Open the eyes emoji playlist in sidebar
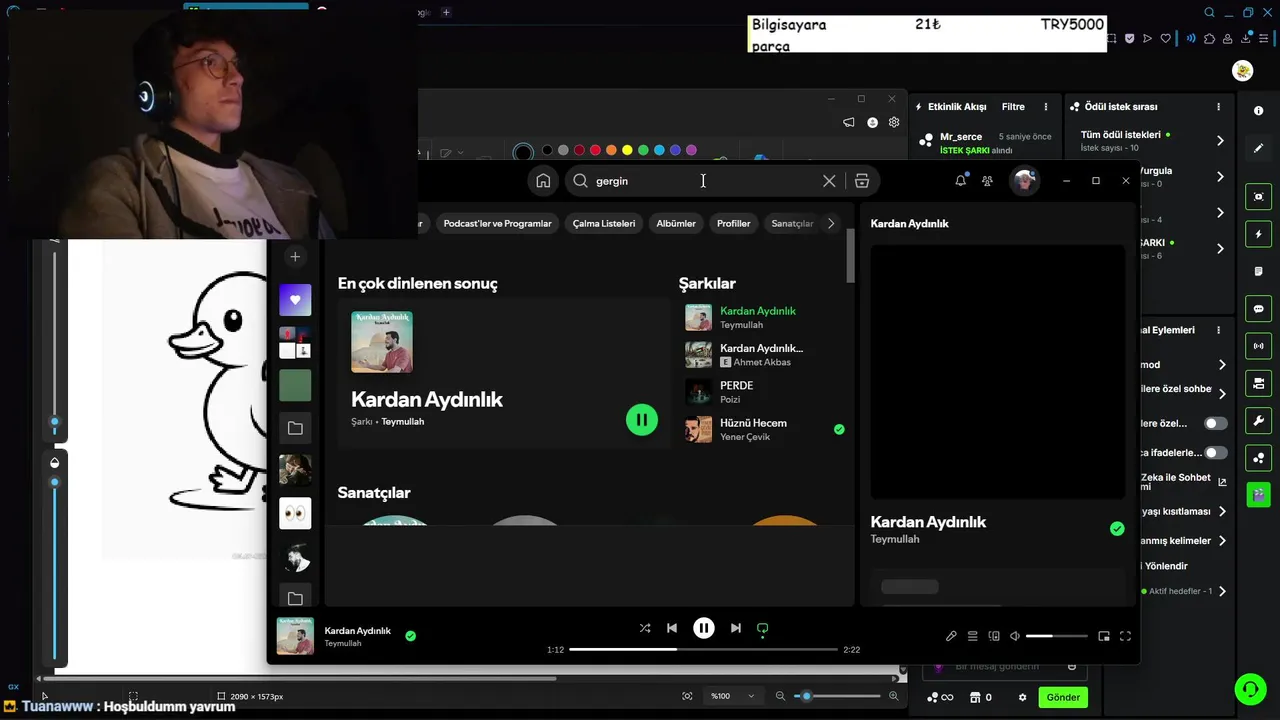The width and height of the screenshot is (1280, 720). coord(295,514)
